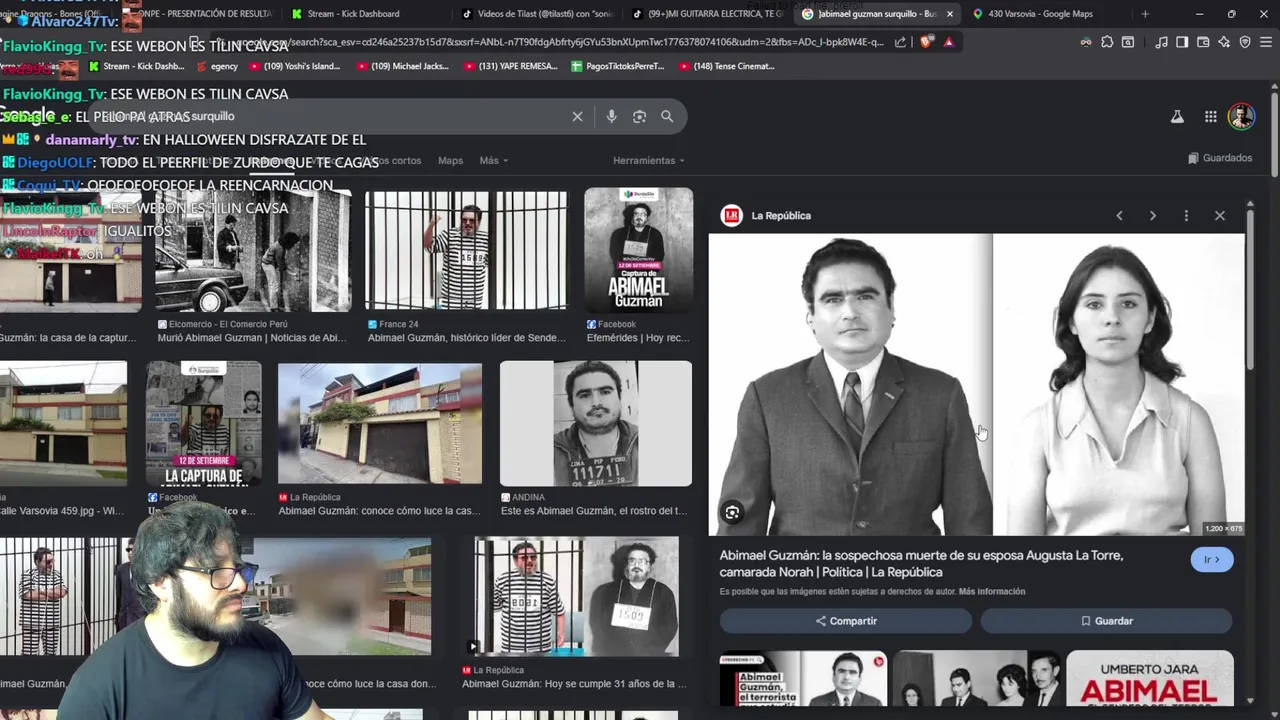Screen dimensions: 1280x720
Task: Click the magnifier search button
Action: (x=667, y=116)
